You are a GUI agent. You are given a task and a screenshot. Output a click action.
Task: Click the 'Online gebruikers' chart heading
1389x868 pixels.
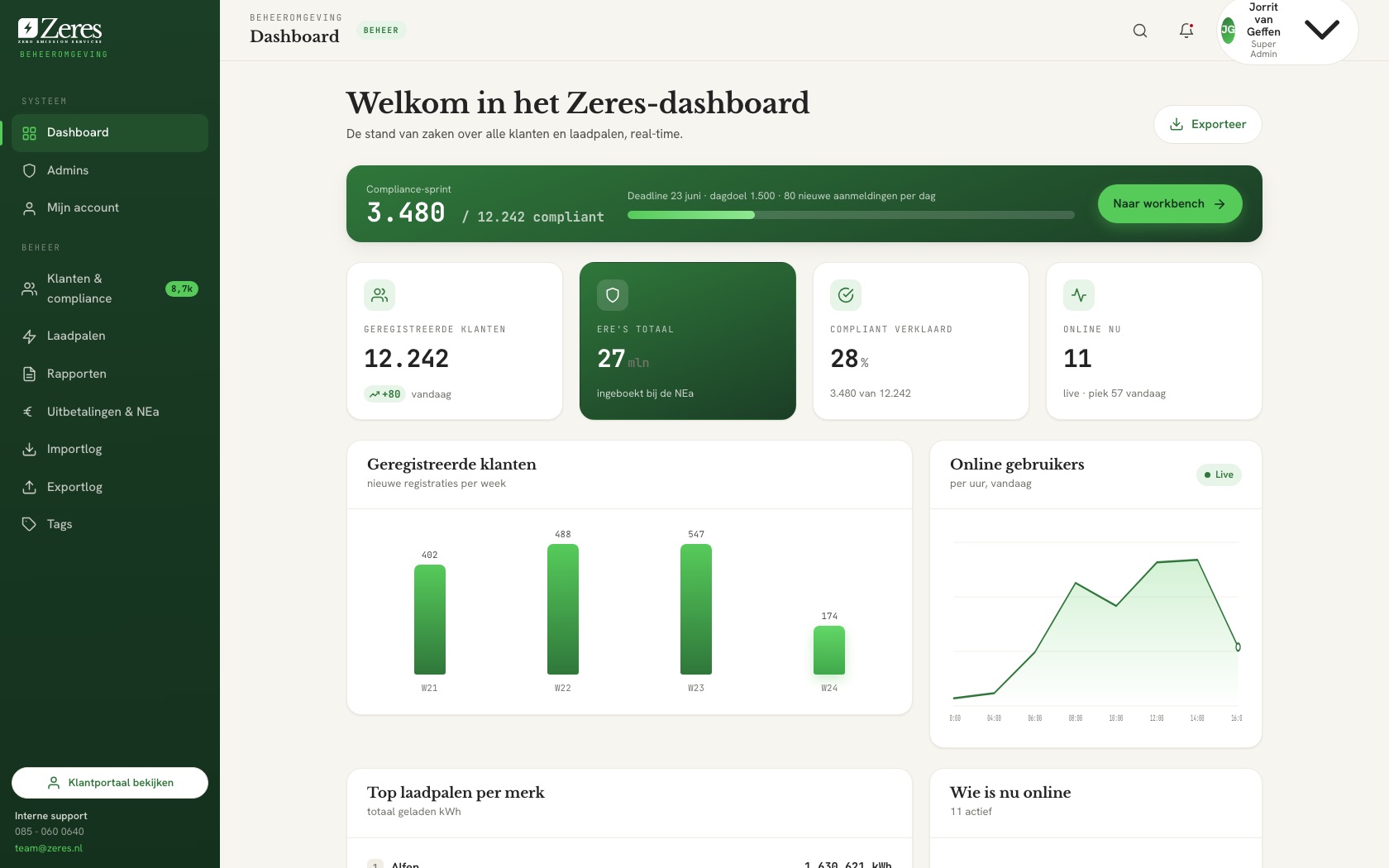point(1017,465)
